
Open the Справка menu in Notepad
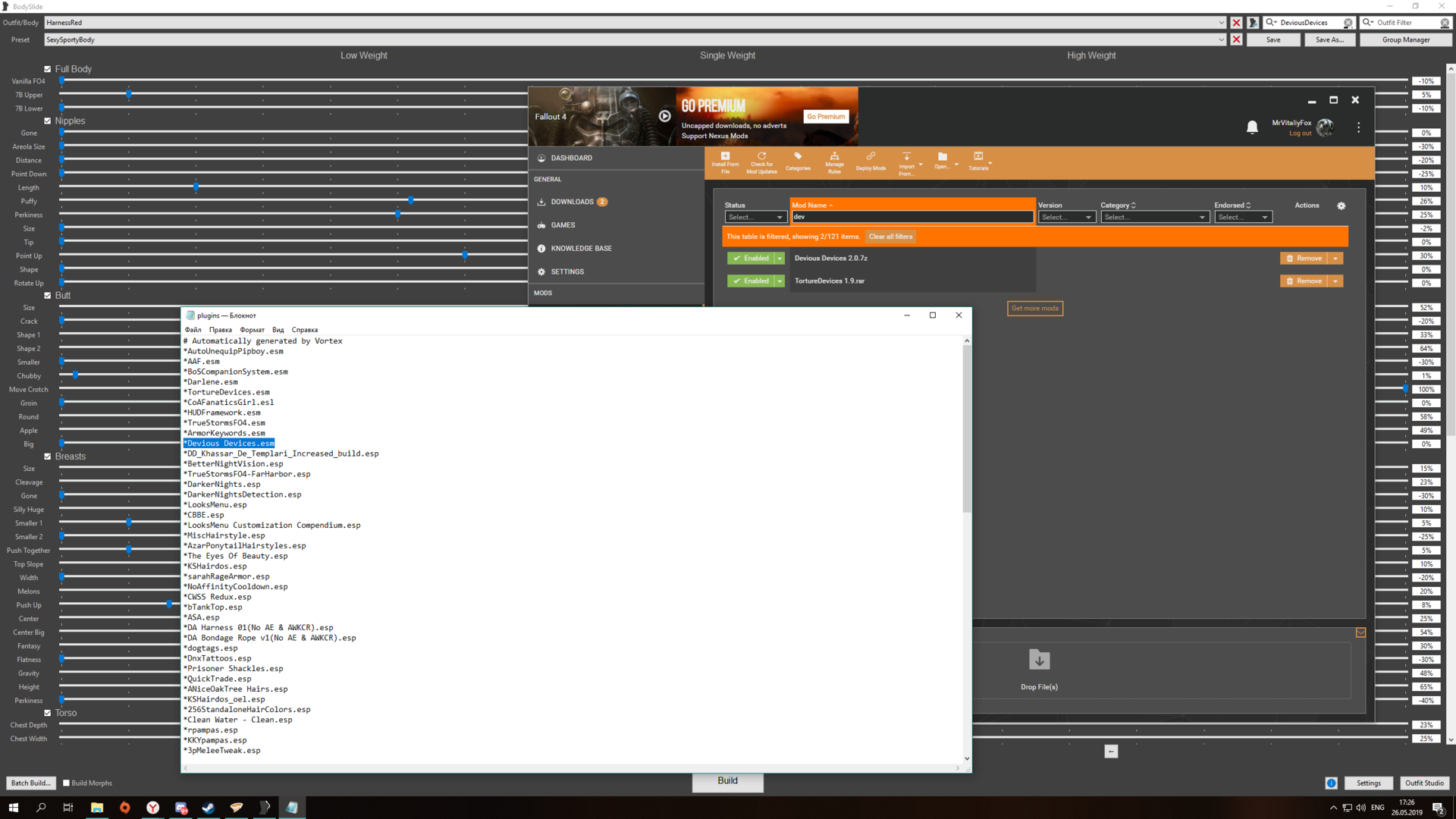pos(305,330)
